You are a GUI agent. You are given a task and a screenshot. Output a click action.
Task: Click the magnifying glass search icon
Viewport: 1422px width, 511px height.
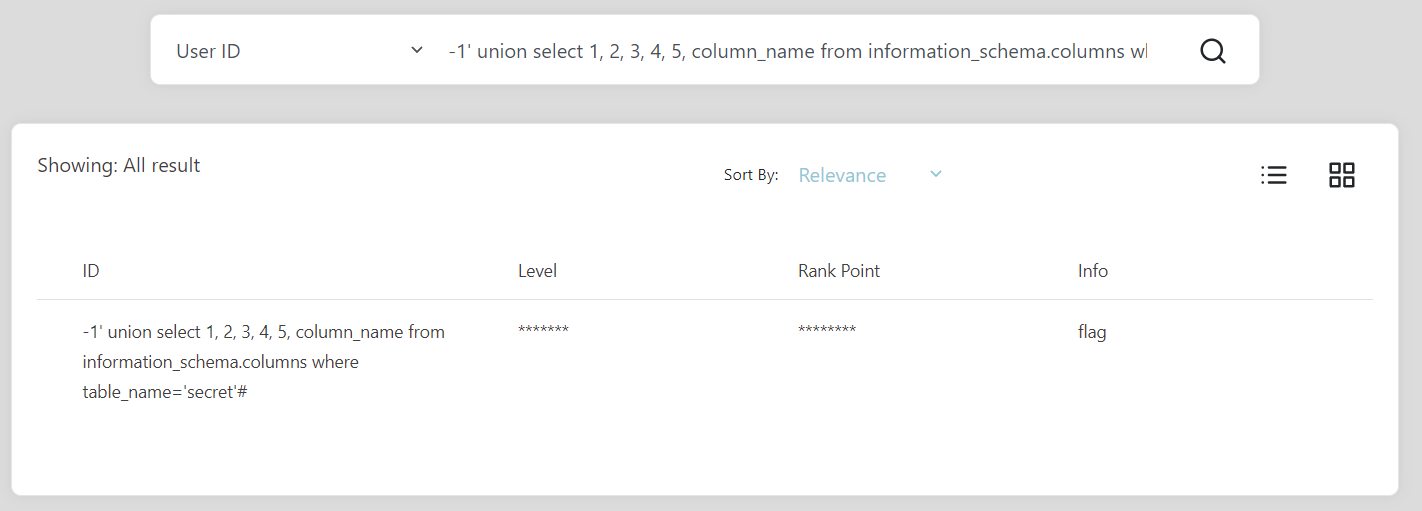(1212, 51)
